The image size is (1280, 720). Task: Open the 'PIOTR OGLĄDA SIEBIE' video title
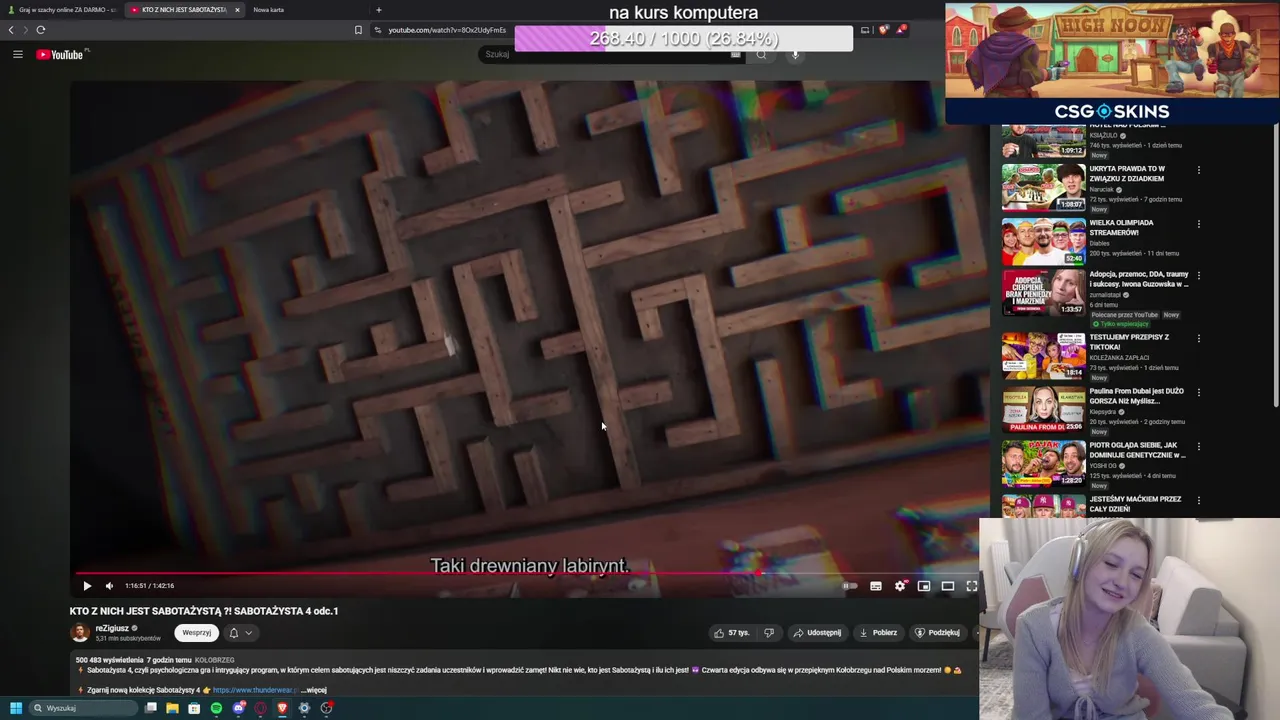point(1137,450)
